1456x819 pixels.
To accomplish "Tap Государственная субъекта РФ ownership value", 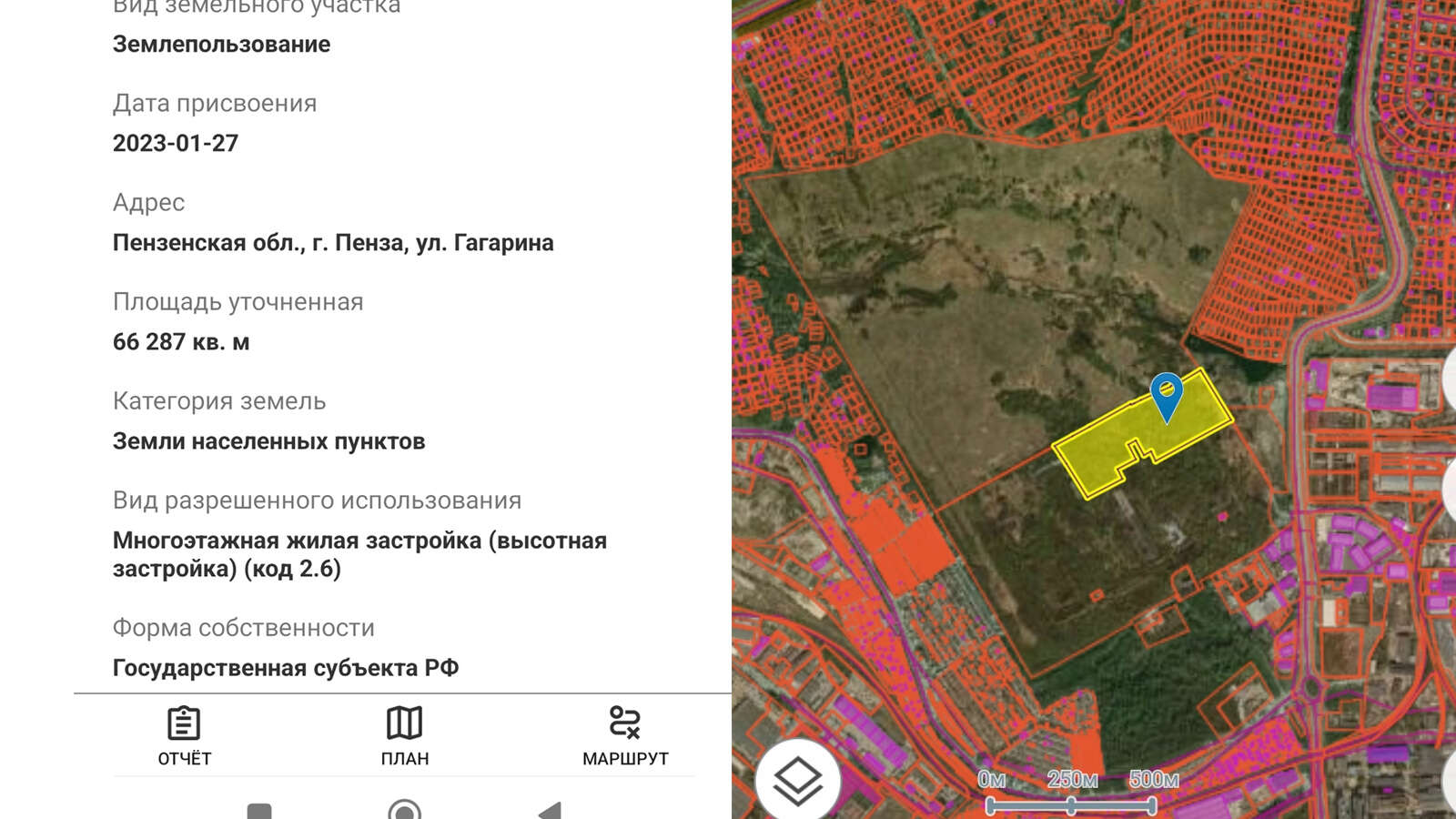I will coord(286,668).
